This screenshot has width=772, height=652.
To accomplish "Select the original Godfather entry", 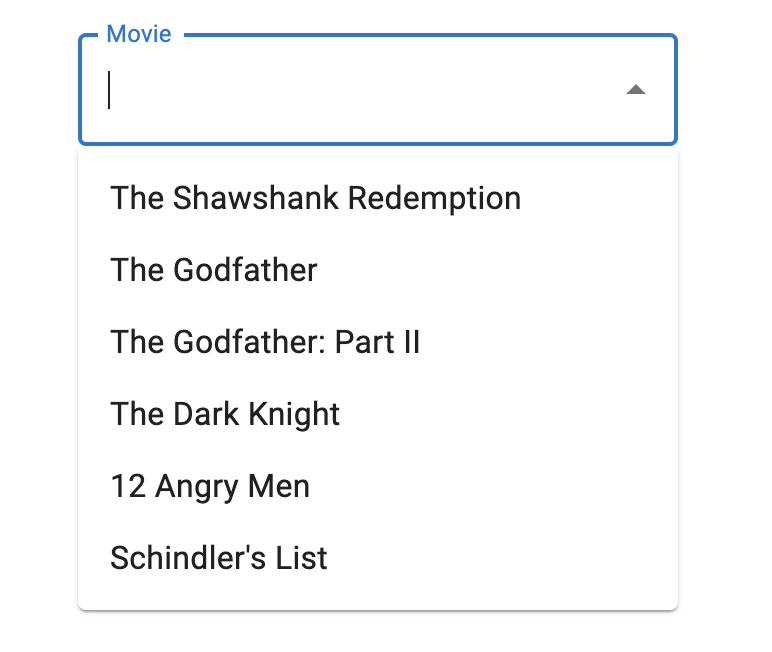I will pyautogui.click(x=214, y=270).
